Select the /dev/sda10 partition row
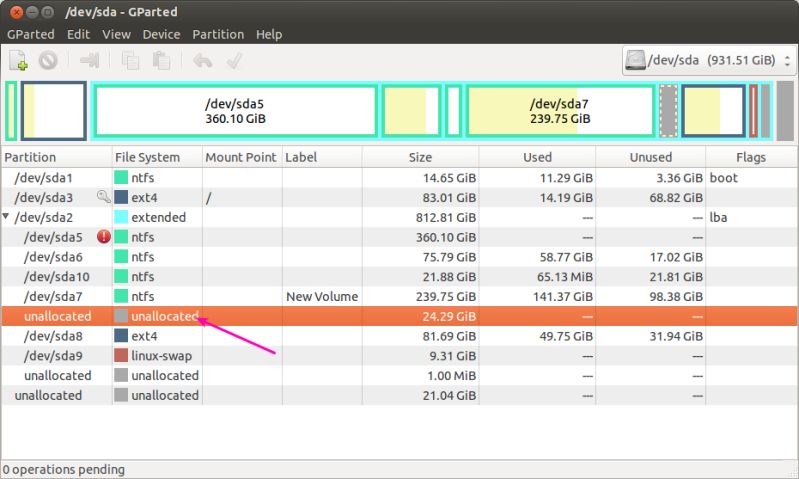The height and width of the screenshot is (479, 799). tap(400, 277)
